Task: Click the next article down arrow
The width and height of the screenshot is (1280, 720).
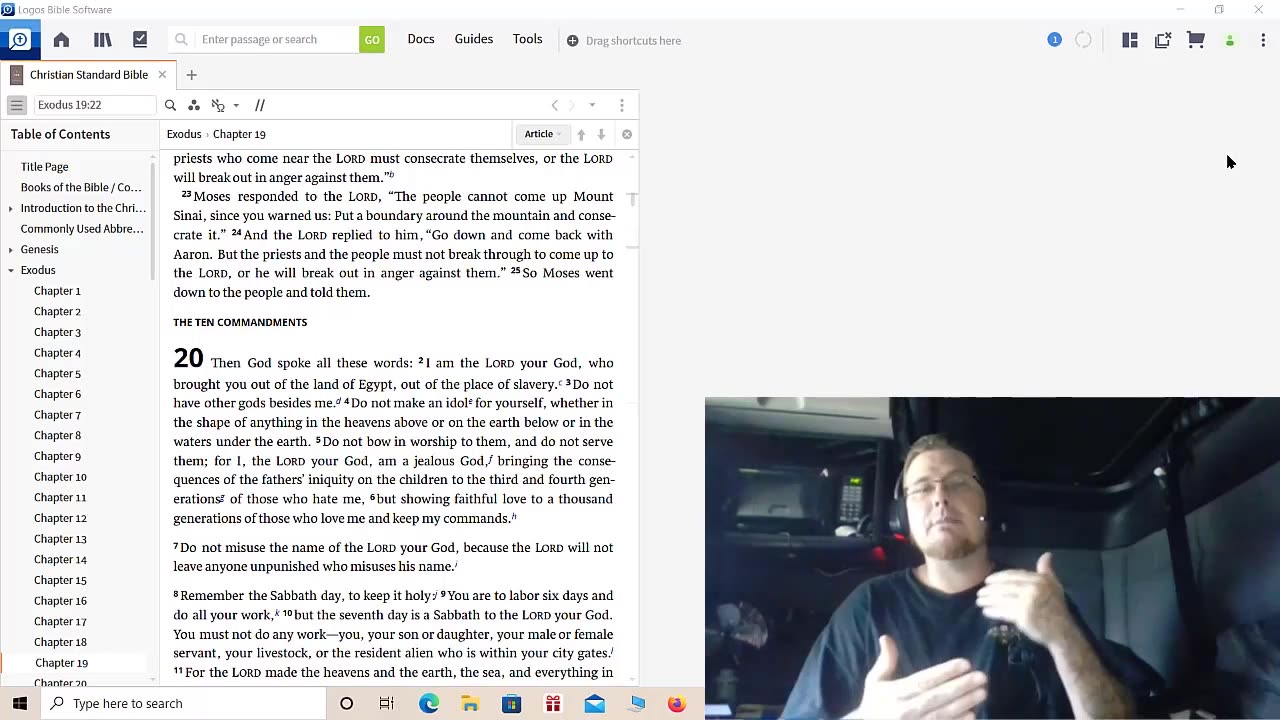Action: point(601,134)
